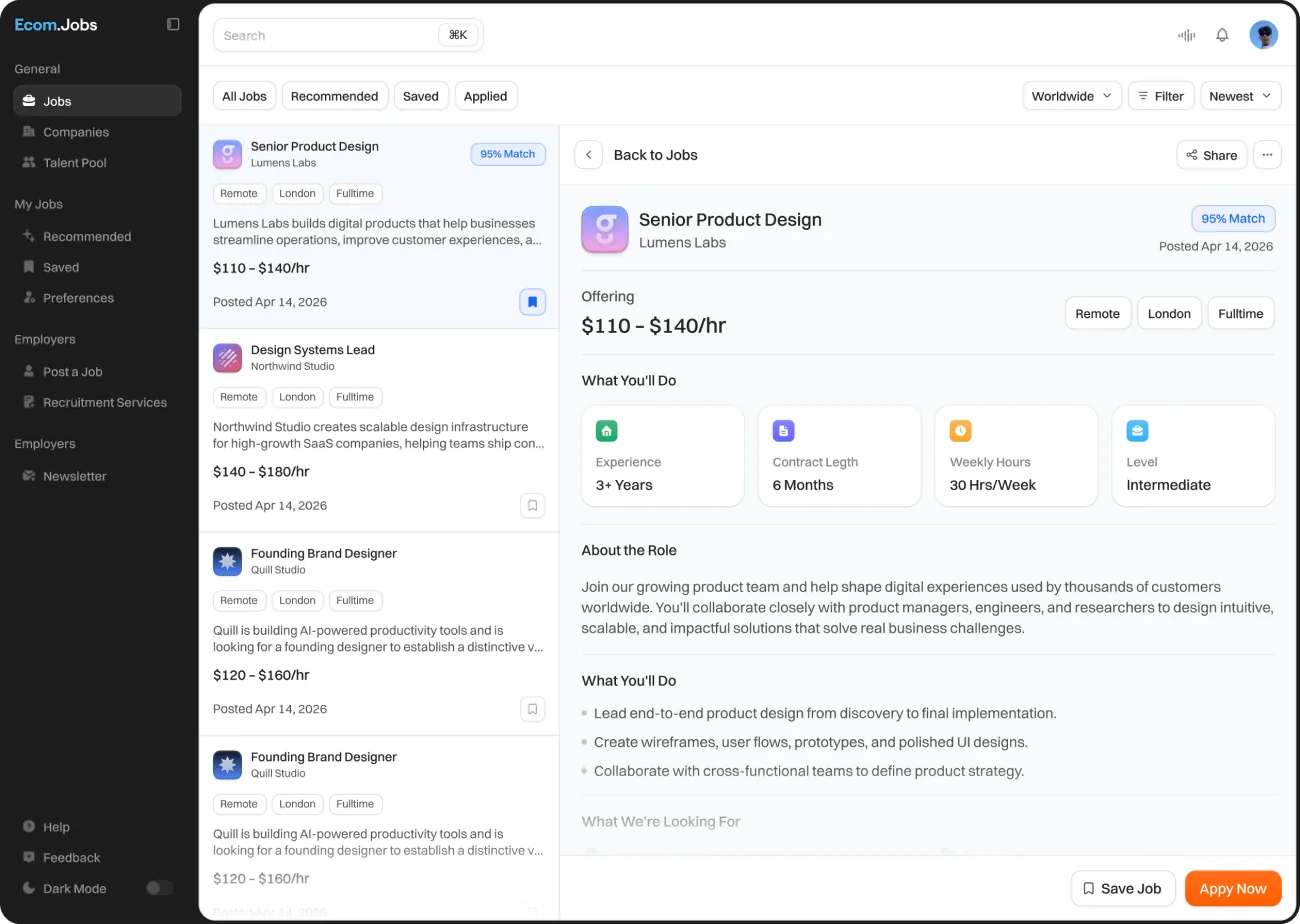Unsave the bookmarked Senior Product Design job

(x=533, y=302)
